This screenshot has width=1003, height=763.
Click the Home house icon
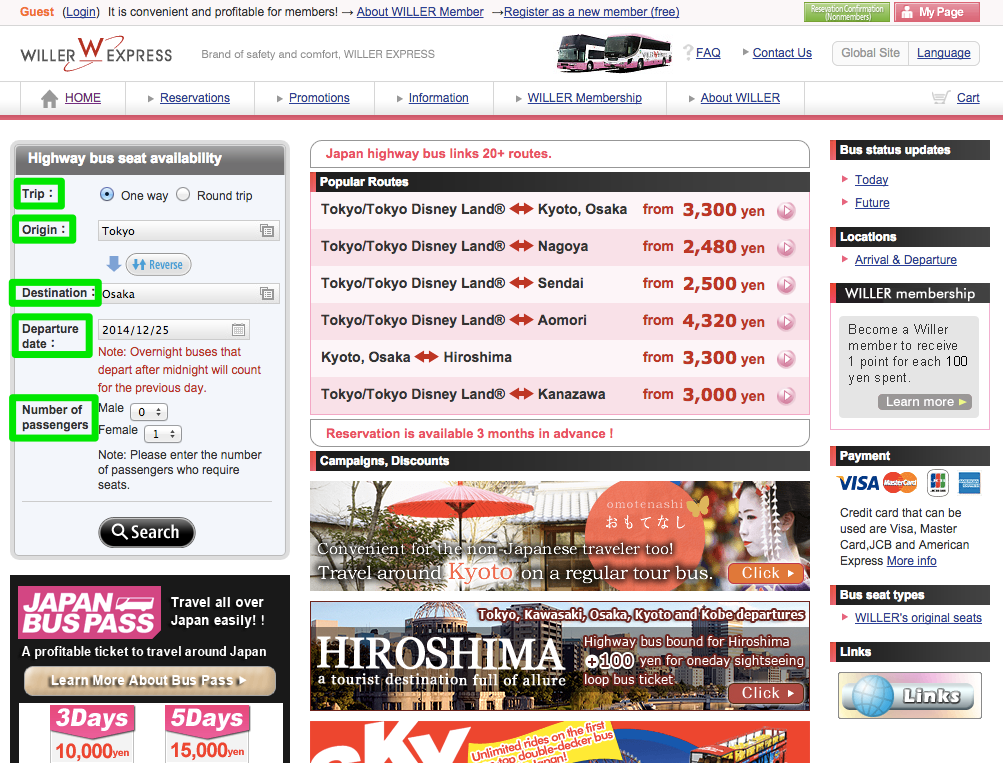click(49, 98)
